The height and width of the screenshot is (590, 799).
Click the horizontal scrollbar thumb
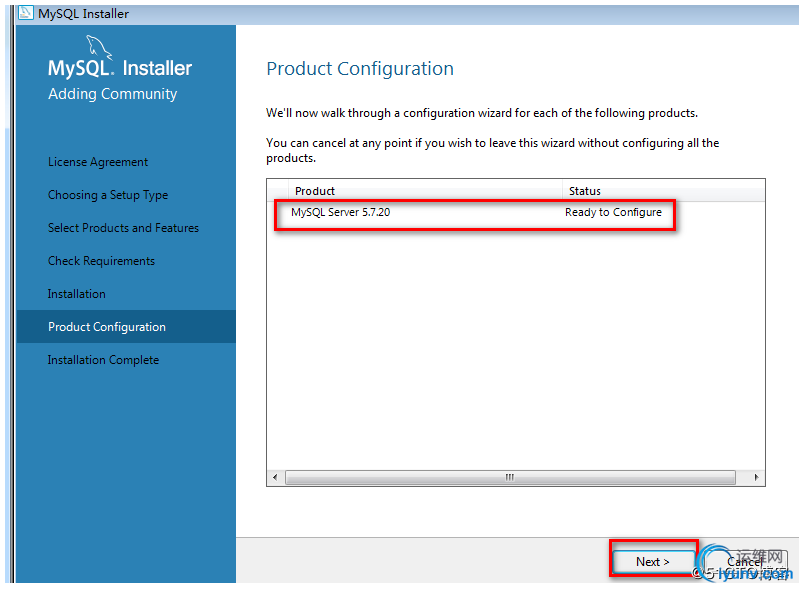click(510, 477)
